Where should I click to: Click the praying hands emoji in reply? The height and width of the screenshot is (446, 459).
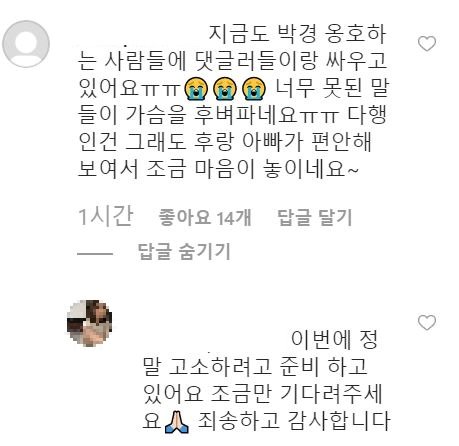tap(177, 422)
